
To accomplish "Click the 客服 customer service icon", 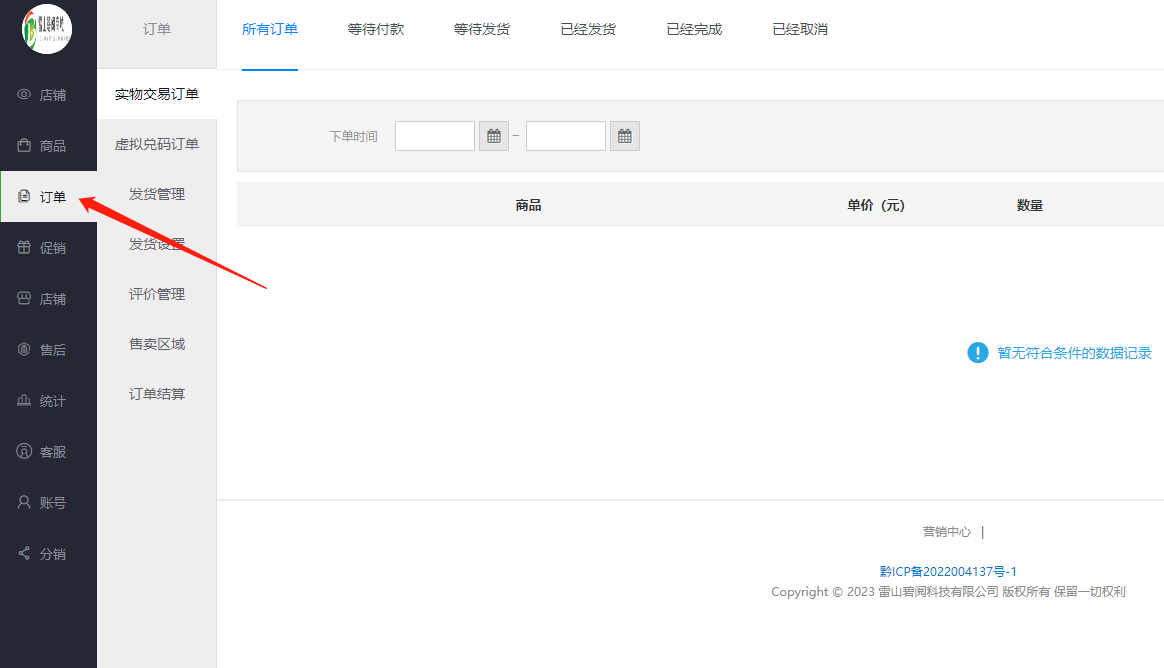I will tap(25, 452).
